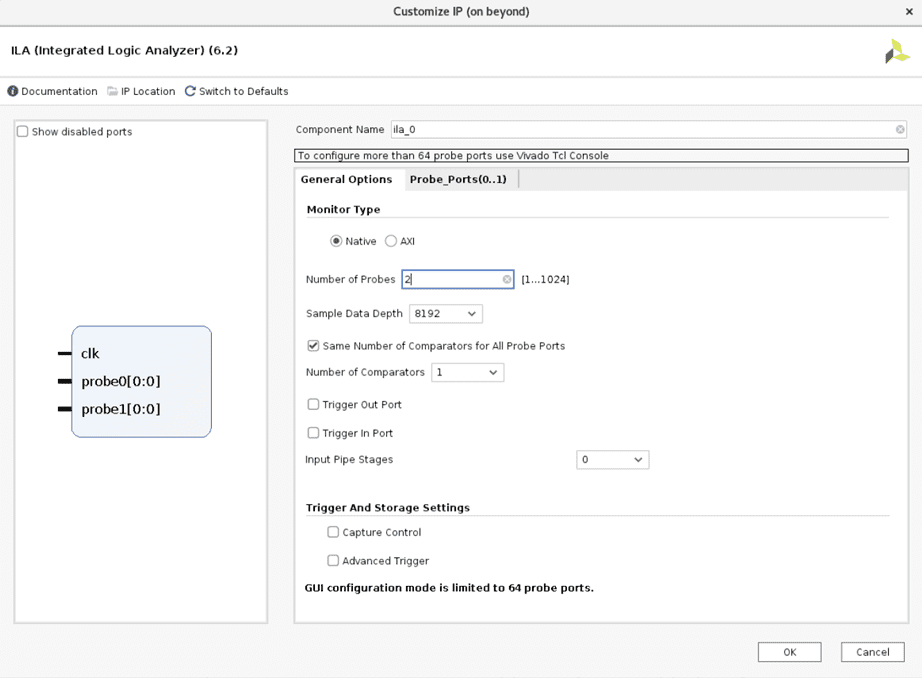Click the IP Location folder icon
922x678 pixels.
[x=112, y=91]
